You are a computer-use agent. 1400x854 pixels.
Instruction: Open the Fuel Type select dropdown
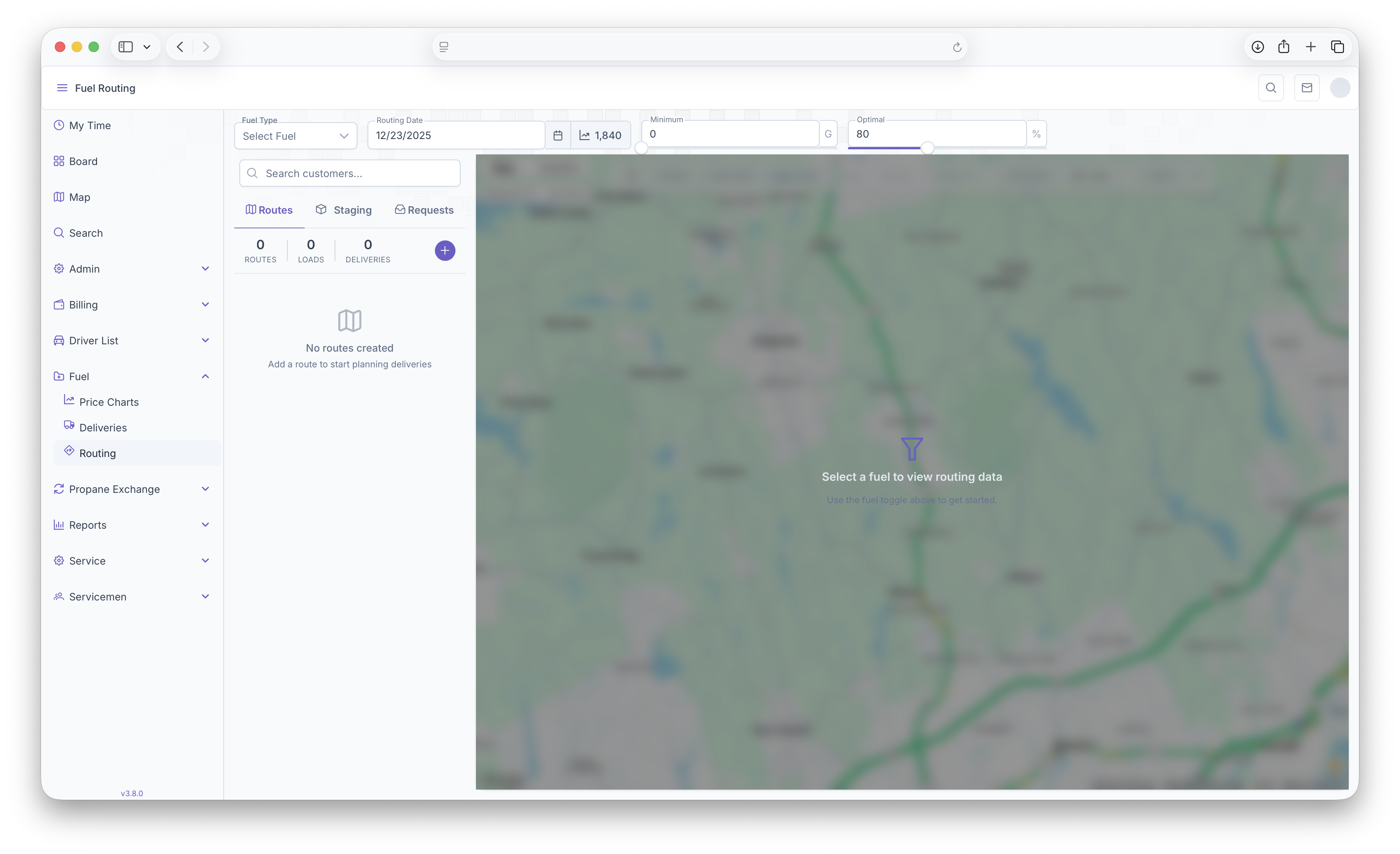pyautogui.click(x=295, y=136)
